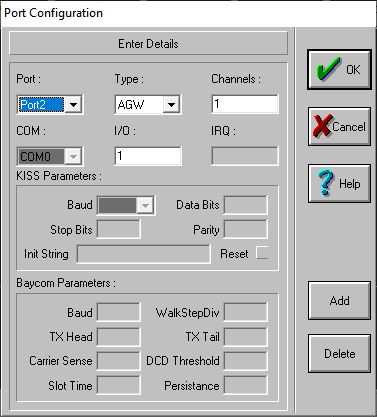Click the Add button
This screenshot has width=377, height=417.
tap(339, 301)
